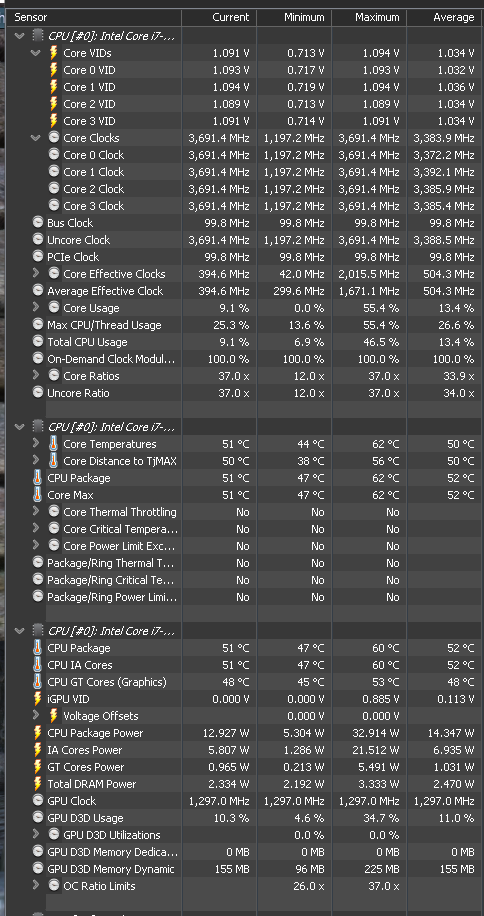Click the lightning icon next to Core 1 VID
Viewport: 484px width, 916px height.
54,86
